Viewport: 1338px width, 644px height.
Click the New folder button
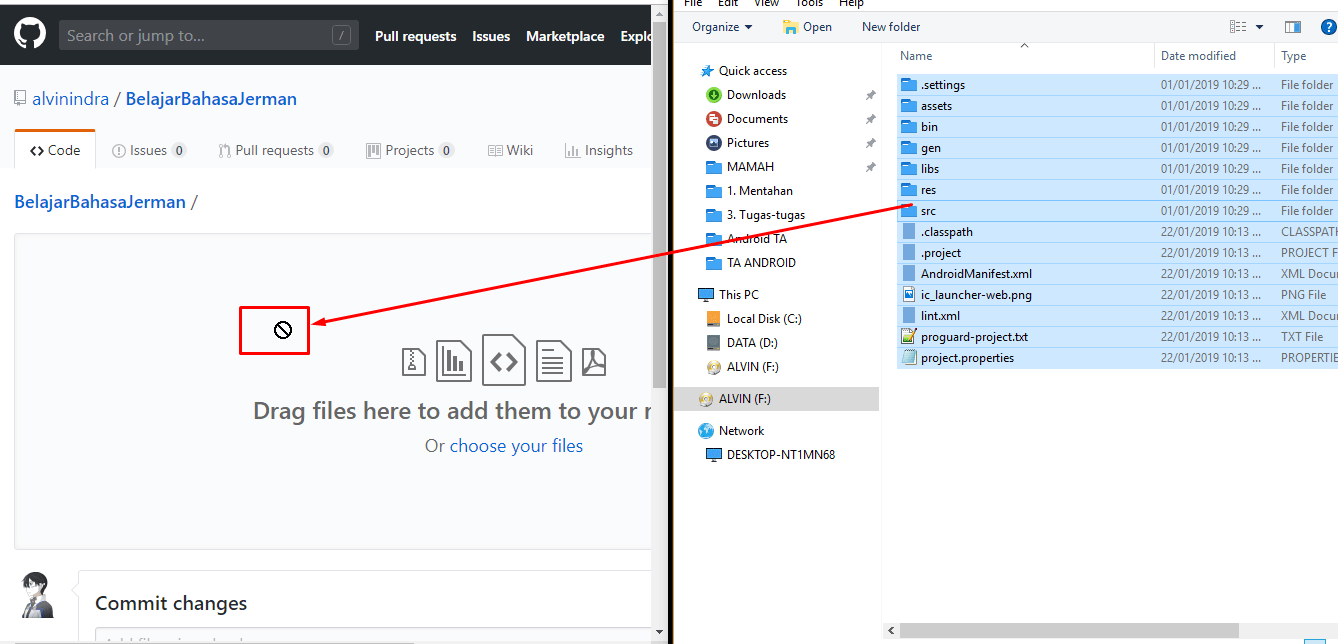(x=890, y=27)
